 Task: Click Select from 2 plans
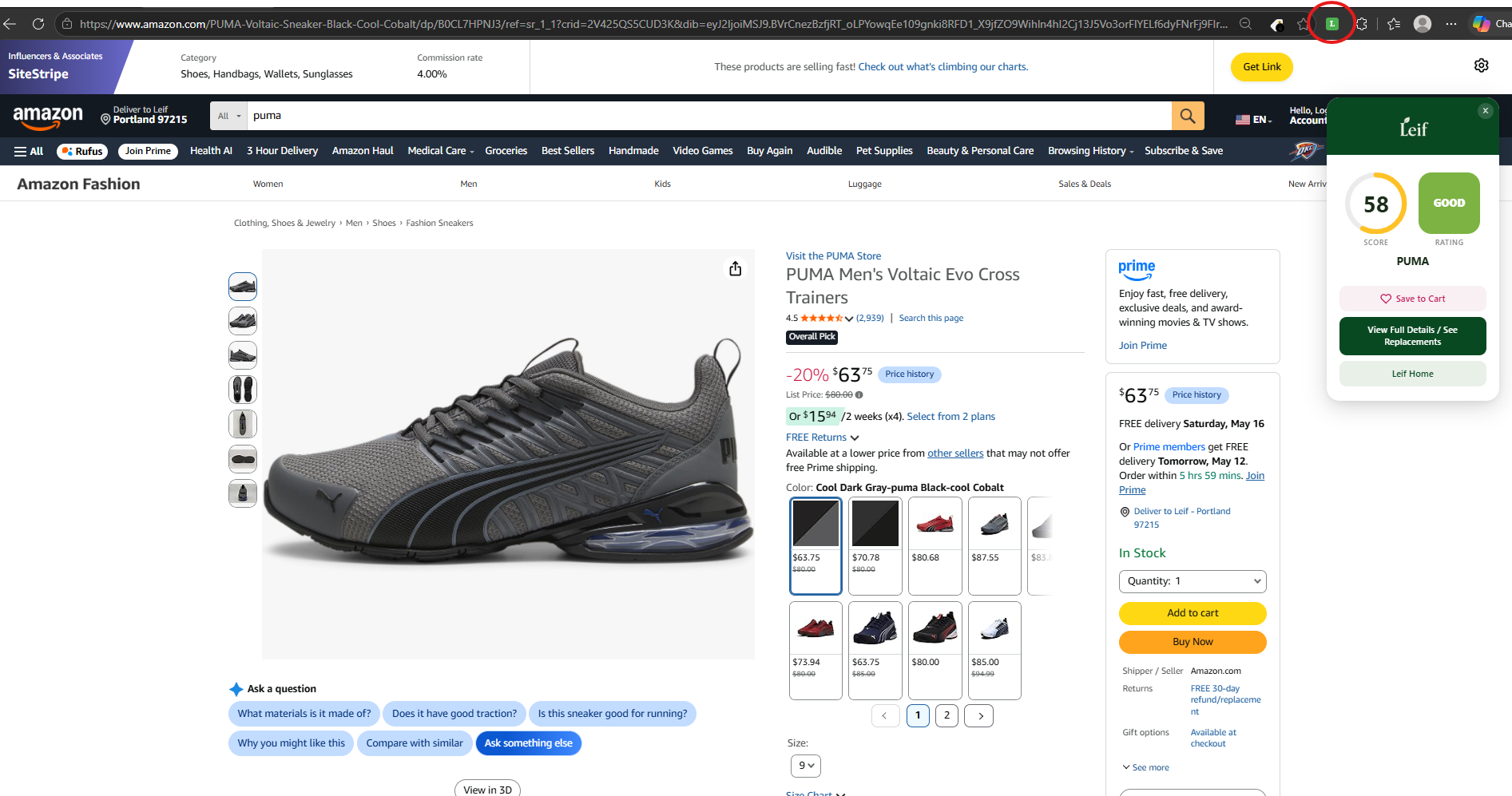[x=950, y=417]
